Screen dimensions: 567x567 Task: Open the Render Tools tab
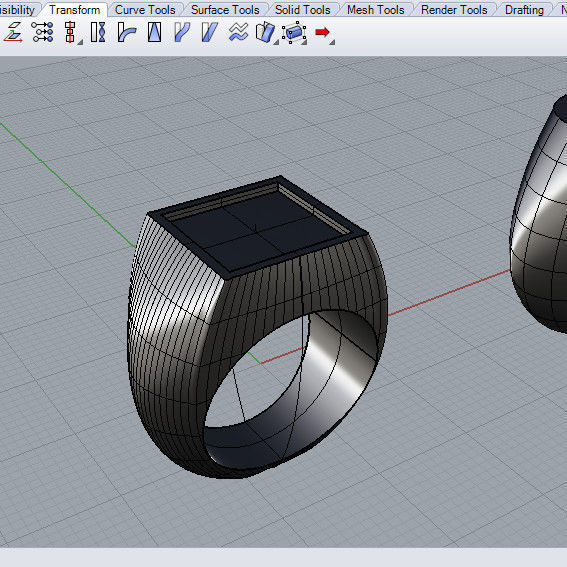[x=454, y=10]
